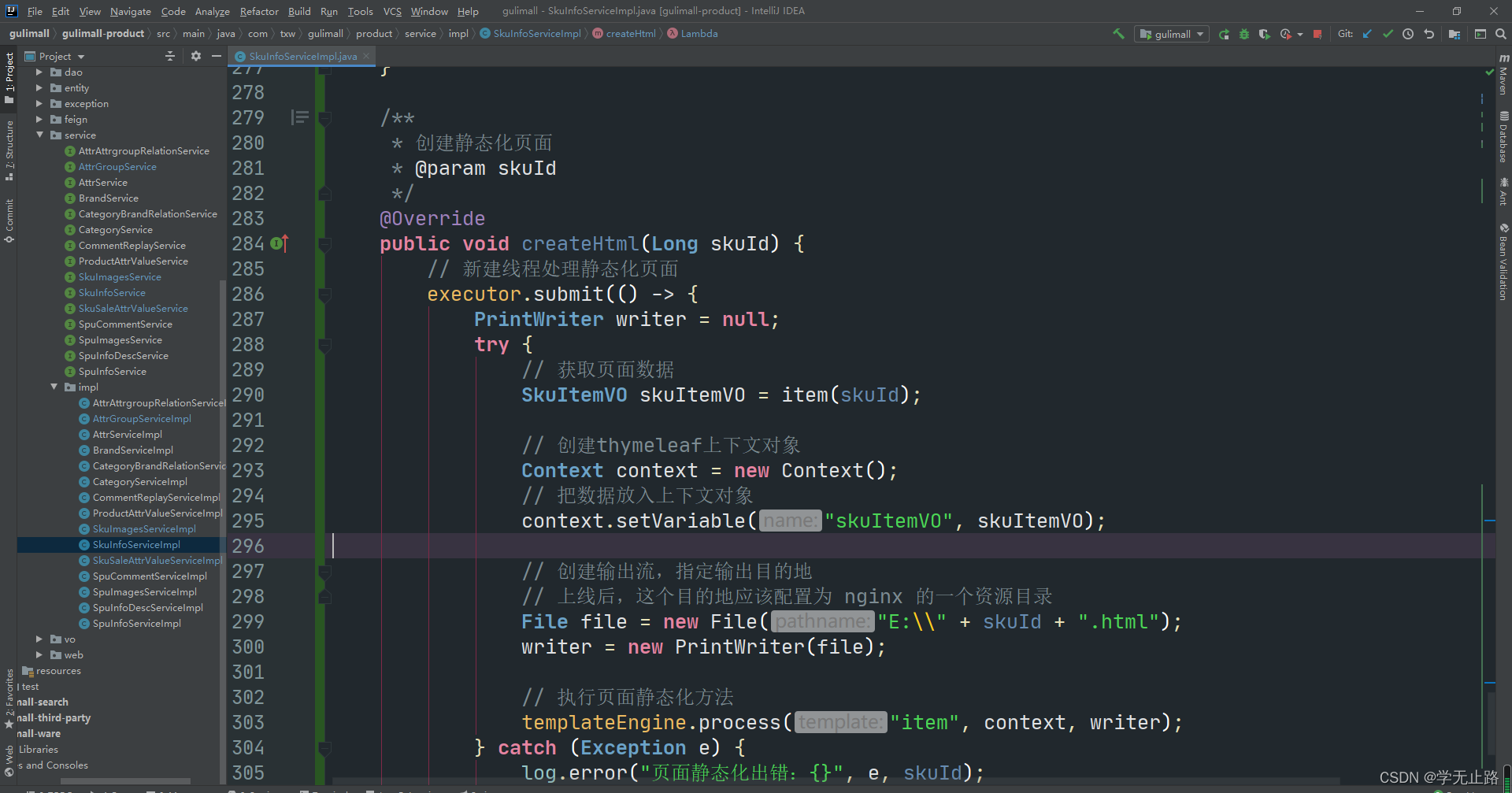The height and width of the screenshot is (793, 1512).
Task: Collapse the impl folder
Action: (54, 387)
